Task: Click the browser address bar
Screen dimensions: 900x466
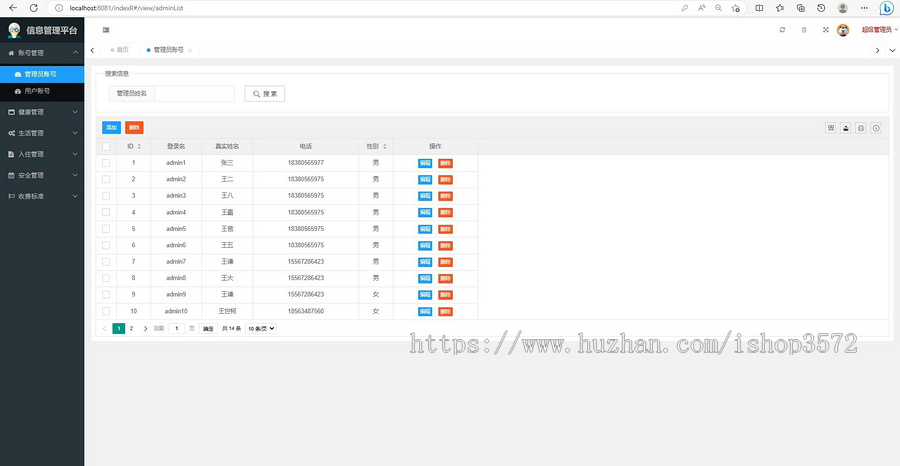Action: click(367, 8)
